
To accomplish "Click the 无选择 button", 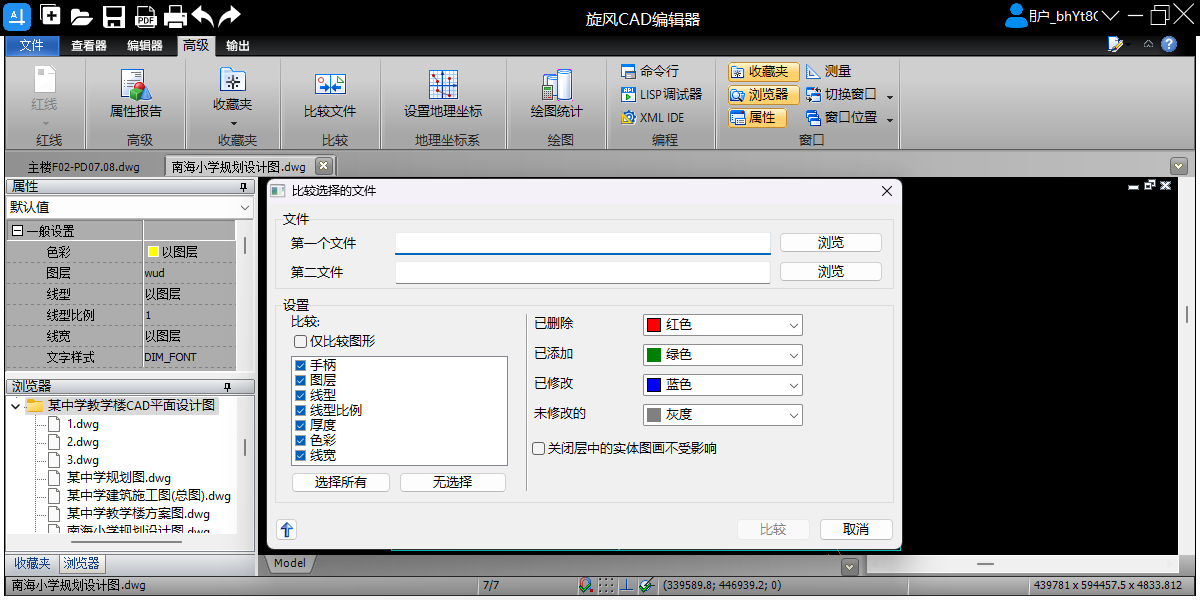I will 453,482.
